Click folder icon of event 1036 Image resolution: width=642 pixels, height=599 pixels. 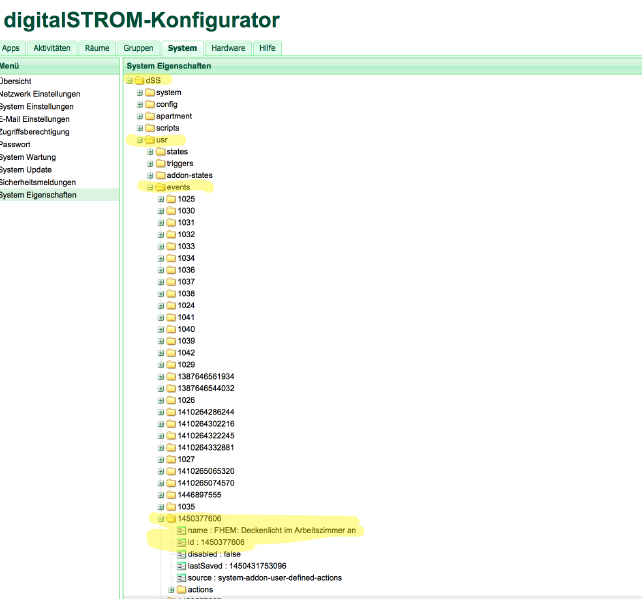[171, 270]
